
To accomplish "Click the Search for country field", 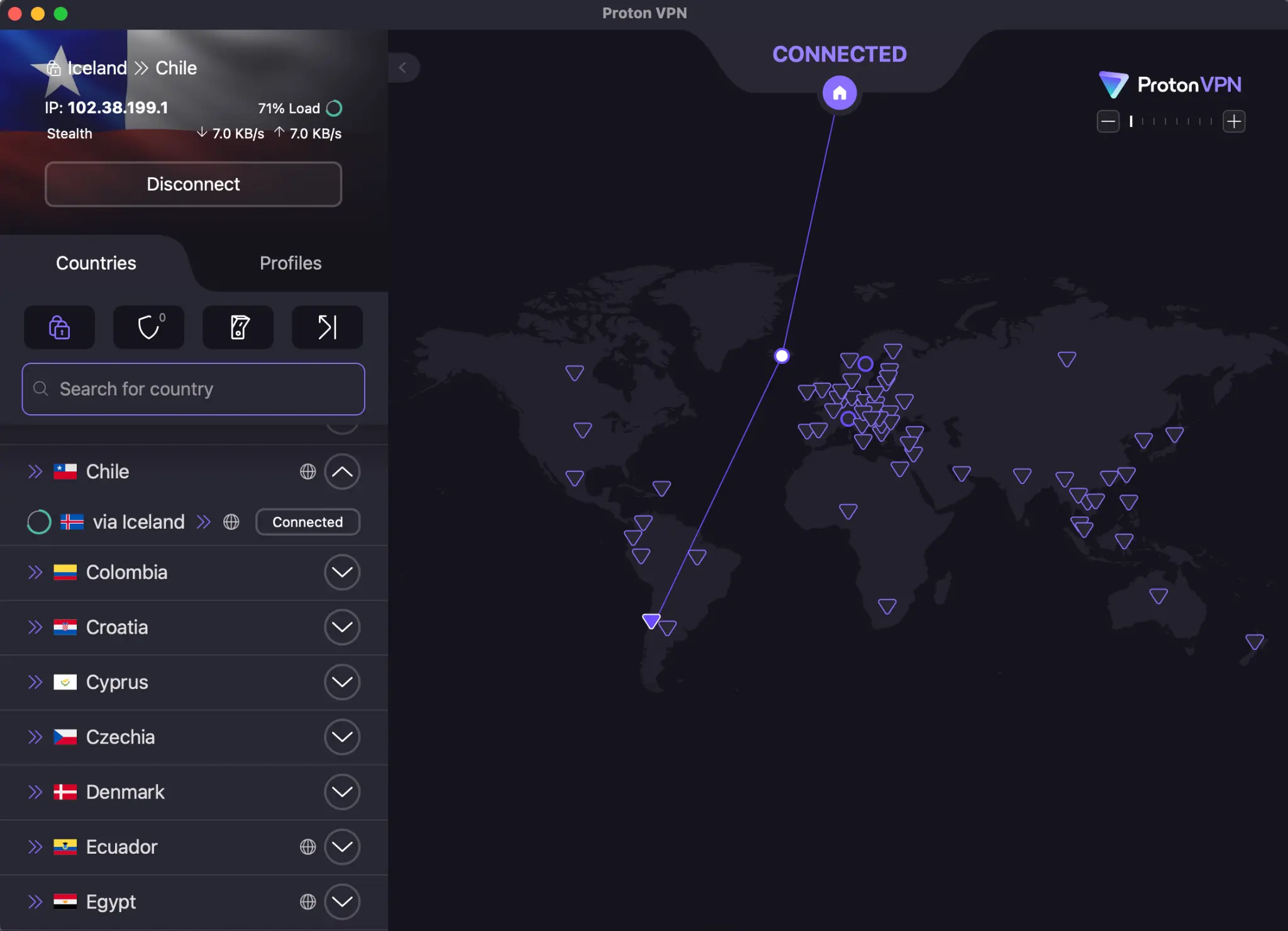I will coord(193,388).
